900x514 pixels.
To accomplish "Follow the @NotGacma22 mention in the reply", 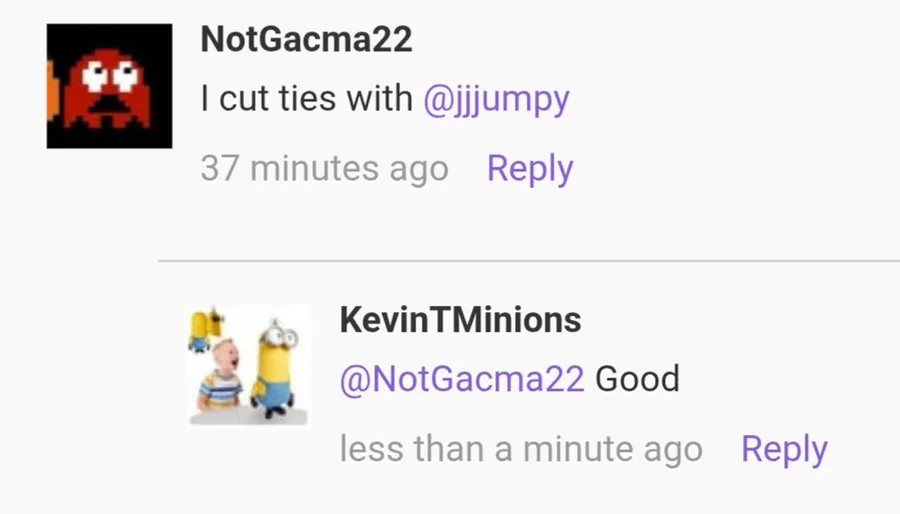I will pos(461,379).
